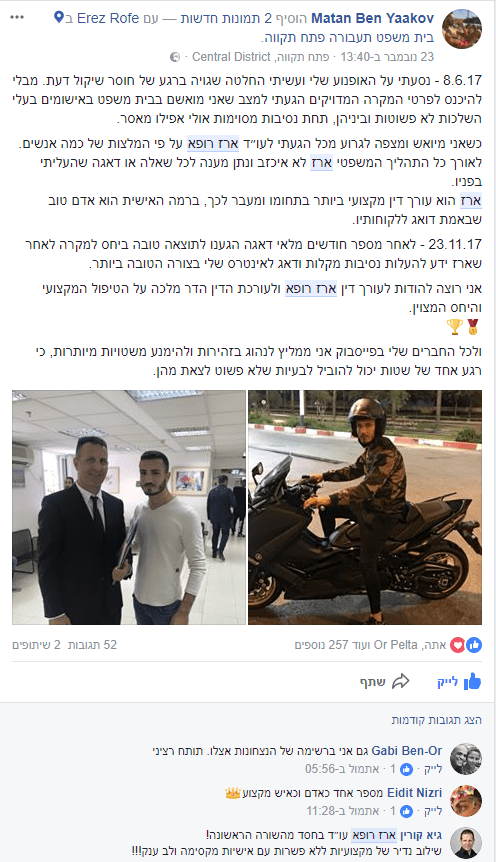This screenshot has width=496, height=862.
Task: Click the heart reaction icon
Action: coord(458,645)
